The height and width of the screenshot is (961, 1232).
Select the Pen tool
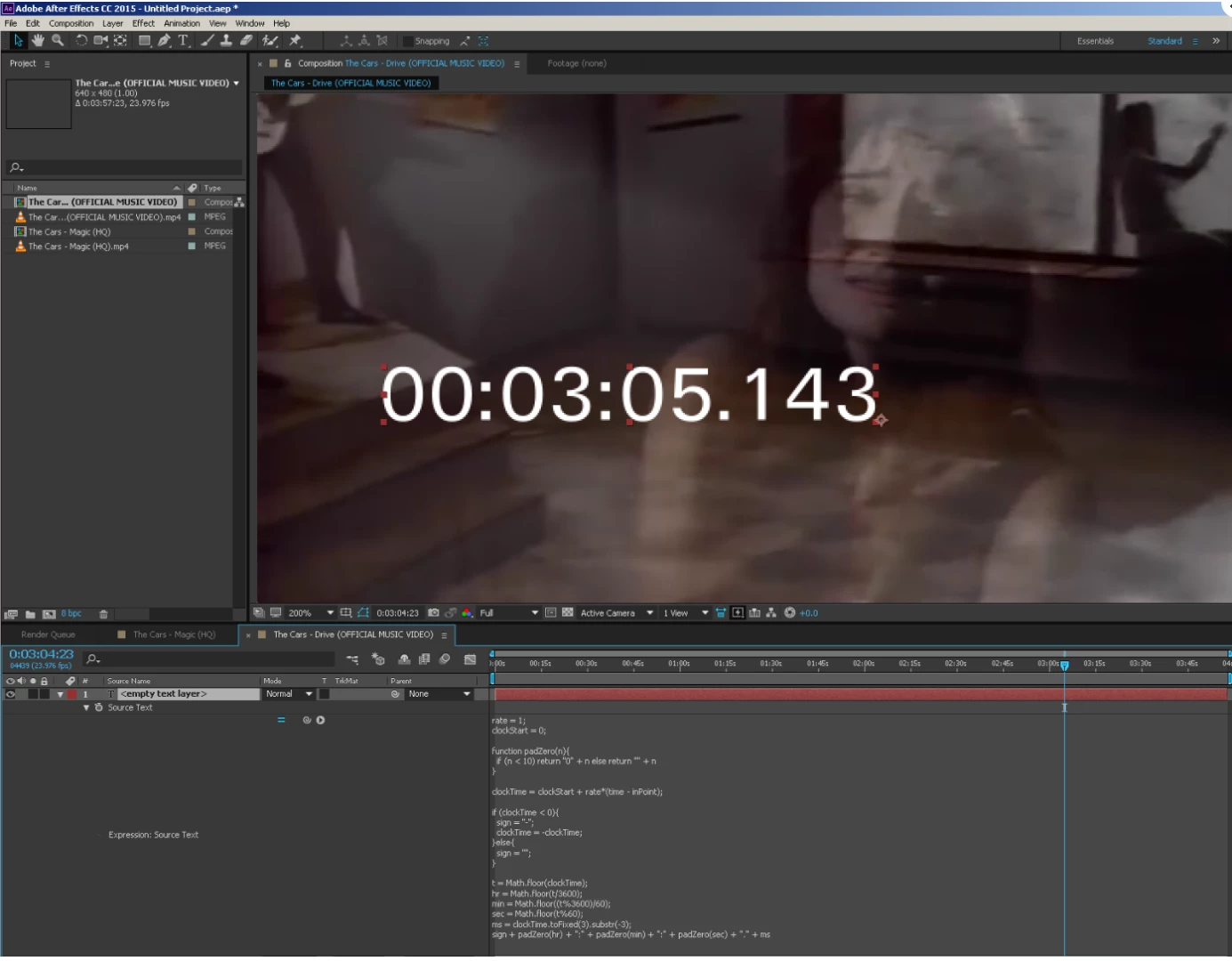165,41
